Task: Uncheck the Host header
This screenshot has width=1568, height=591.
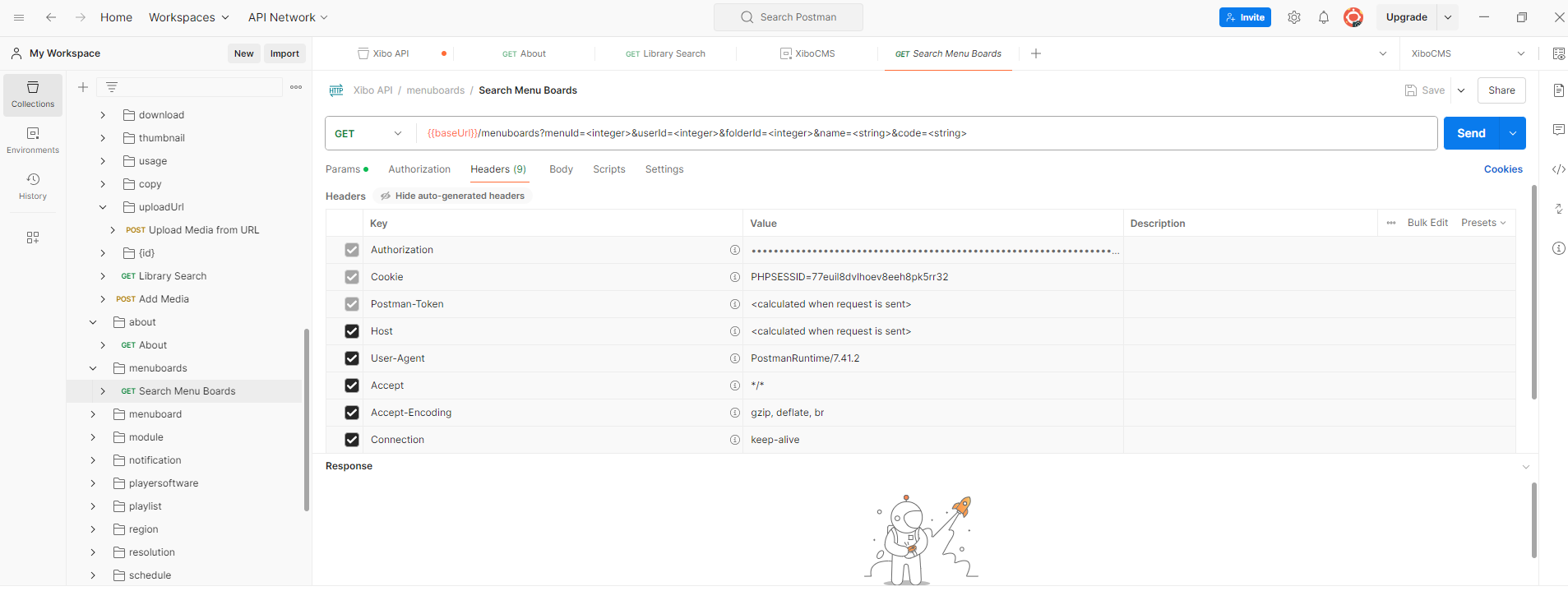Action: [352, 331]
